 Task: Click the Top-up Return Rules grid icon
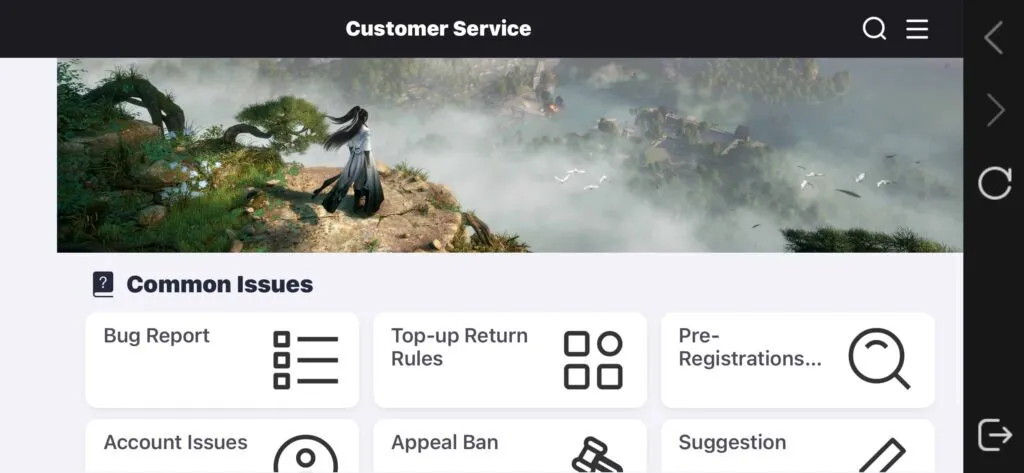tap(593, 360)
